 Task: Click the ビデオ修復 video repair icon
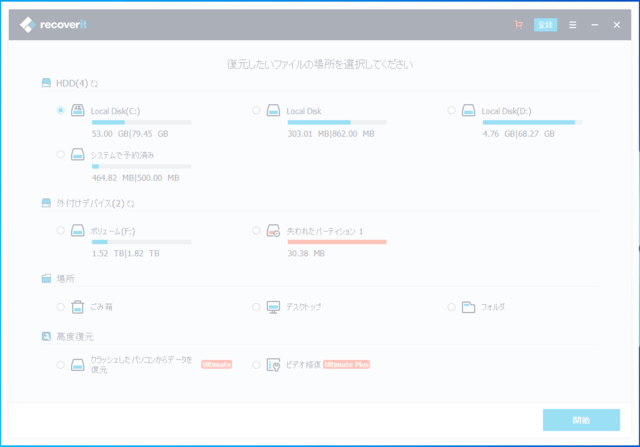tap(273, 365)
